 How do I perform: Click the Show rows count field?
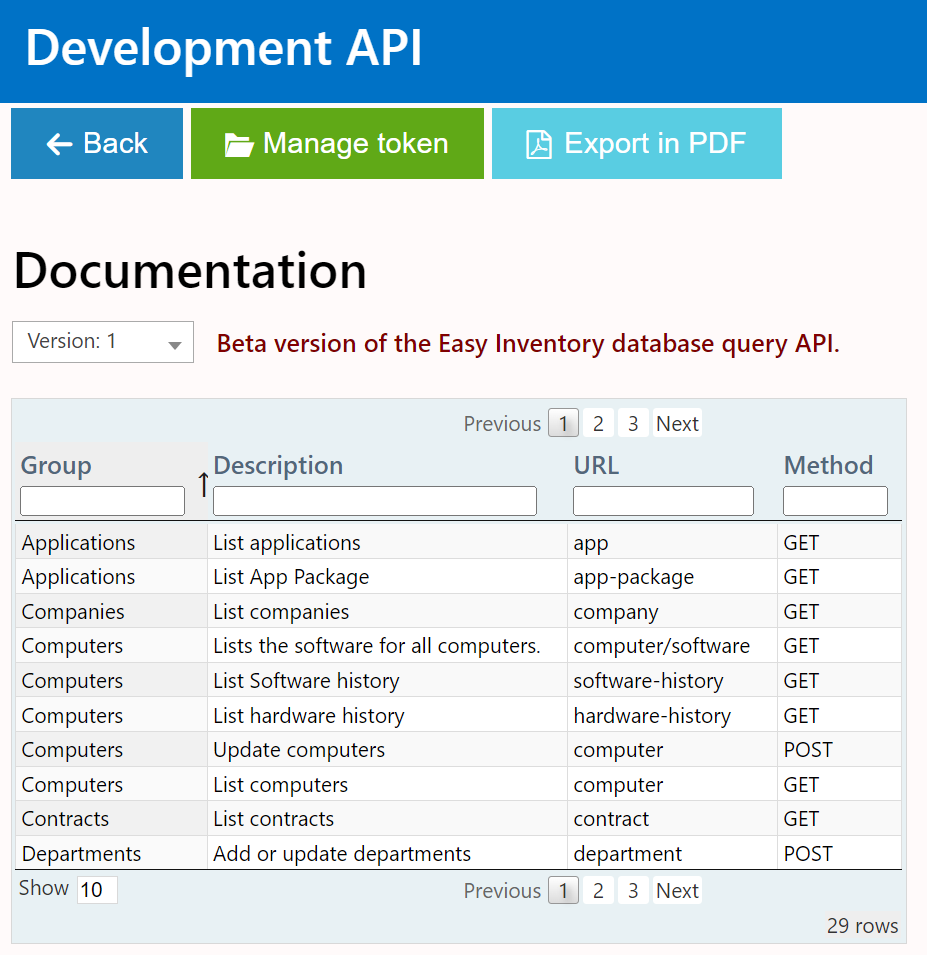pos(97,889)
